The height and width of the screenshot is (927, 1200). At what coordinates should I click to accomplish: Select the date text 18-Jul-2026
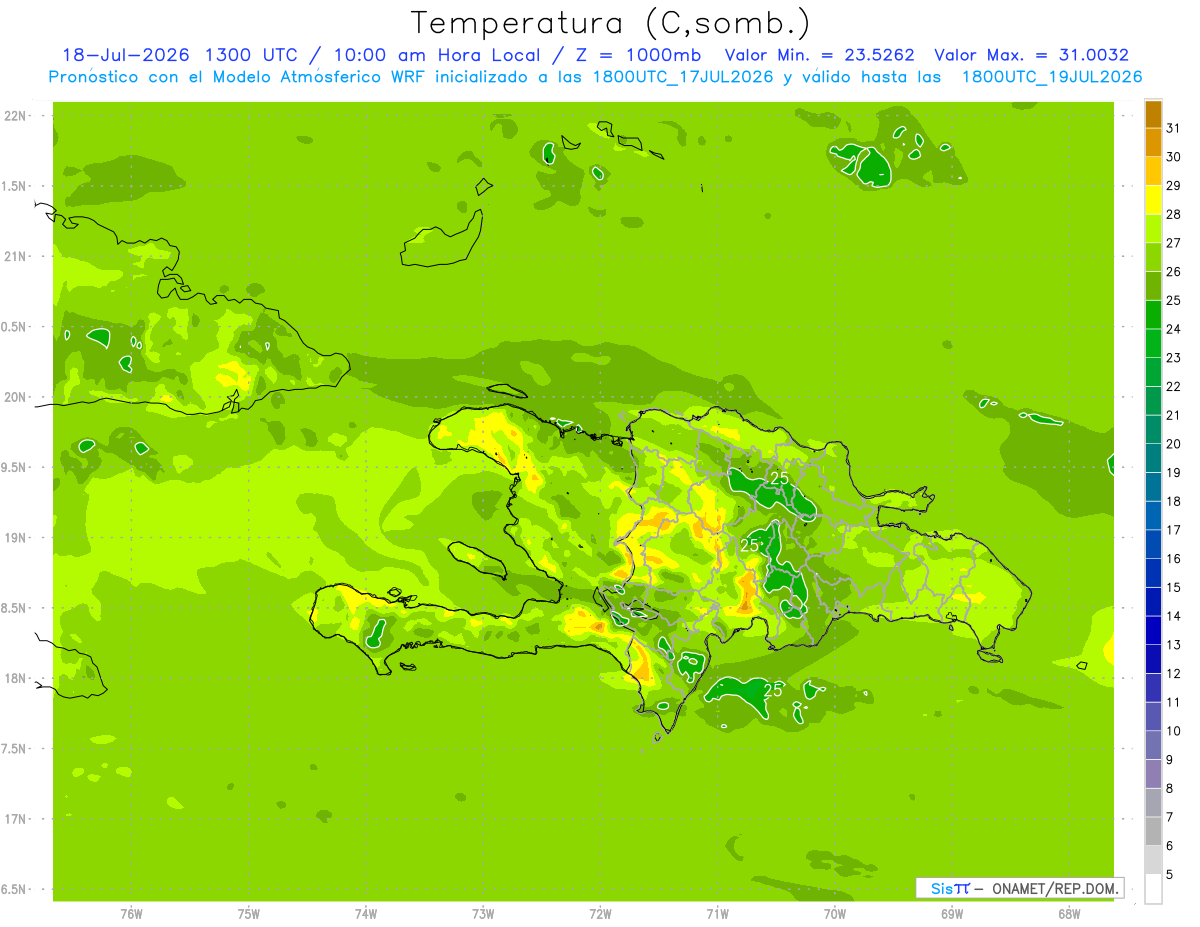coord(127,55)
